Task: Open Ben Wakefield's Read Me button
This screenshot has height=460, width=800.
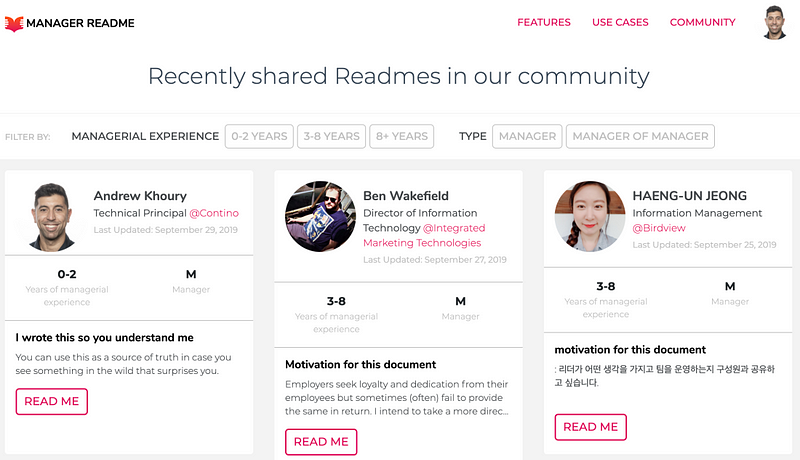Action: pyautogui.click(x=321, y=442)
